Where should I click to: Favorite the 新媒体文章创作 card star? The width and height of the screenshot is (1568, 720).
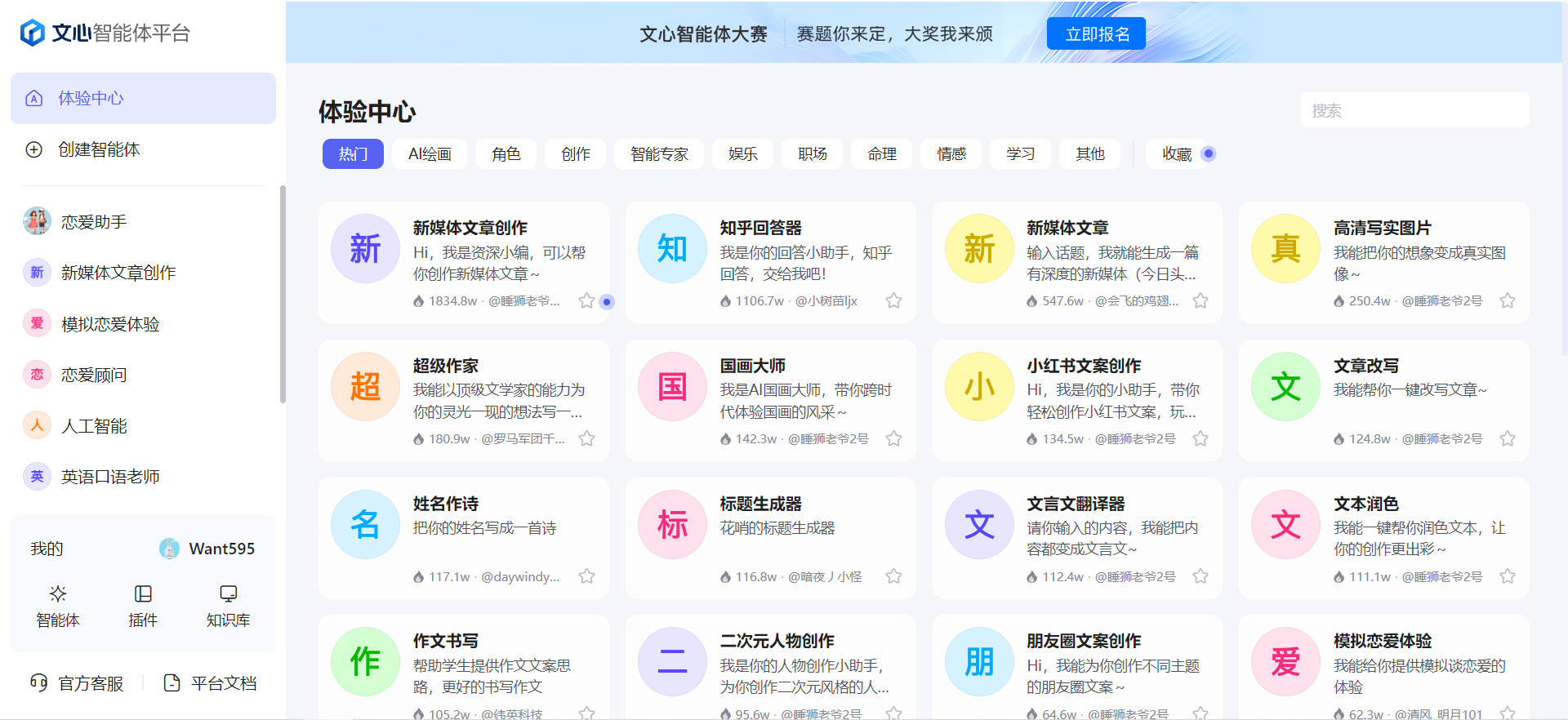coord(586,300)
